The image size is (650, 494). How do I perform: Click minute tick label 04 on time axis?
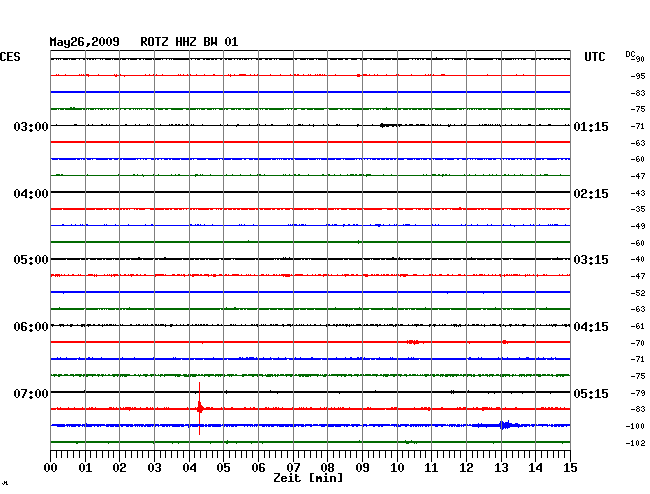coord(189,468)
